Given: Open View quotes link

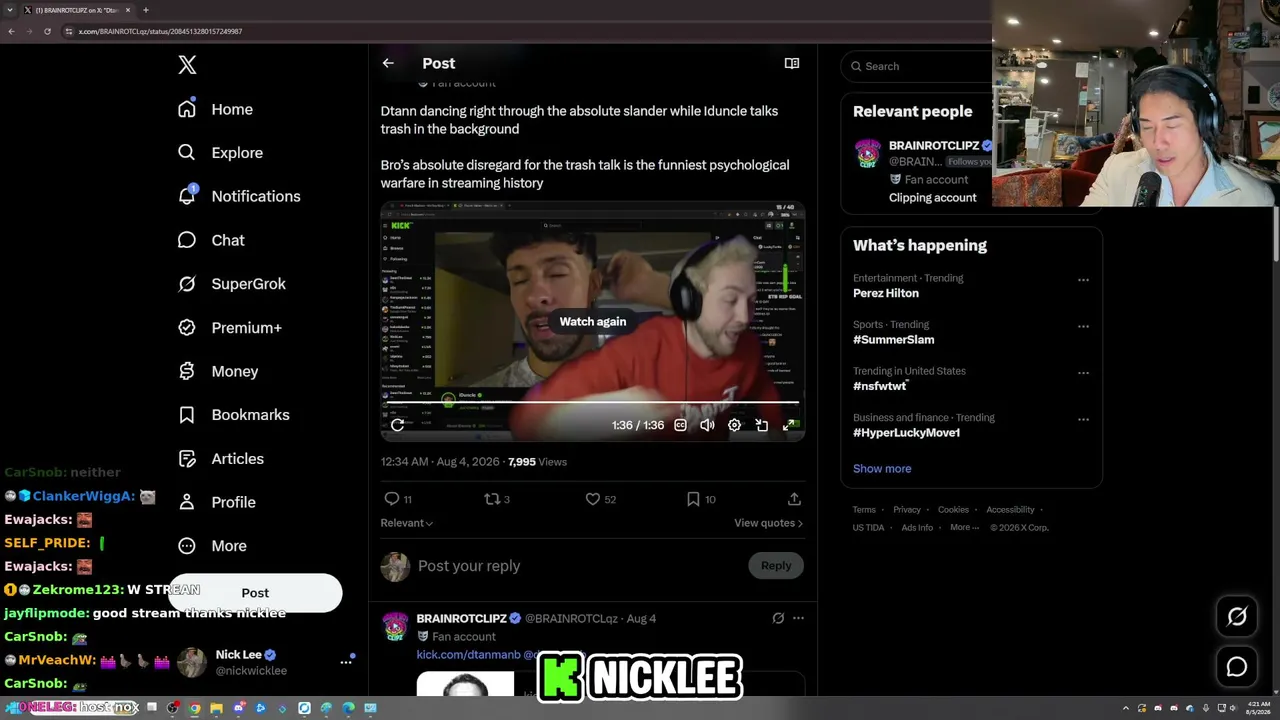Looking at the screenshot, I should coord(768,523).
